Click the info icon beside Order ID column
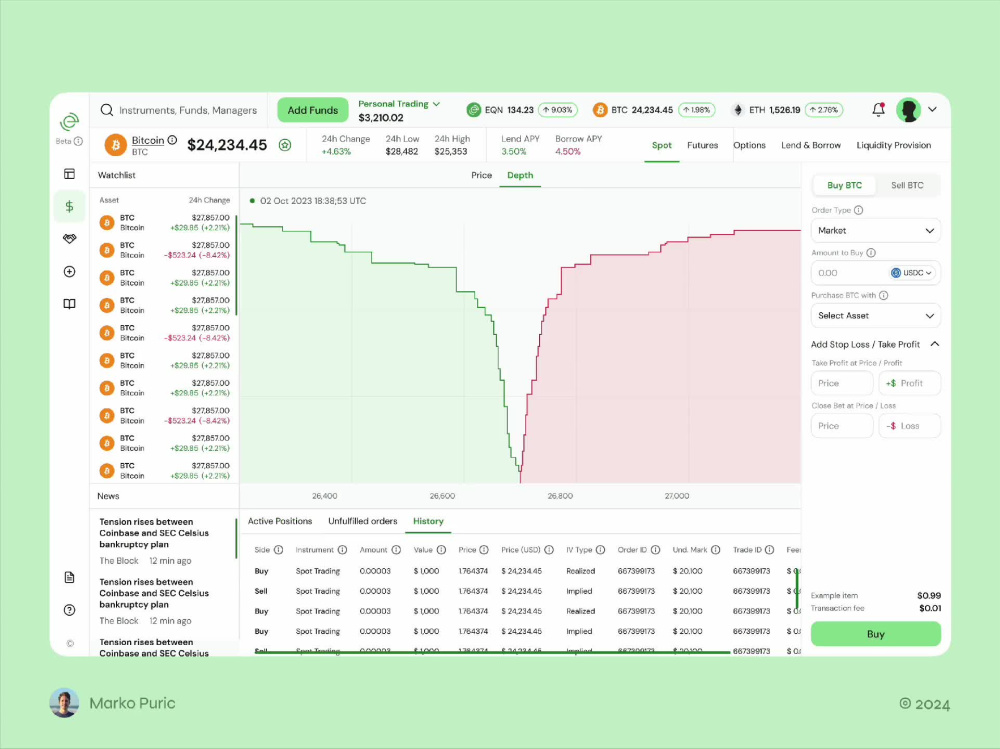 (656, 549)
